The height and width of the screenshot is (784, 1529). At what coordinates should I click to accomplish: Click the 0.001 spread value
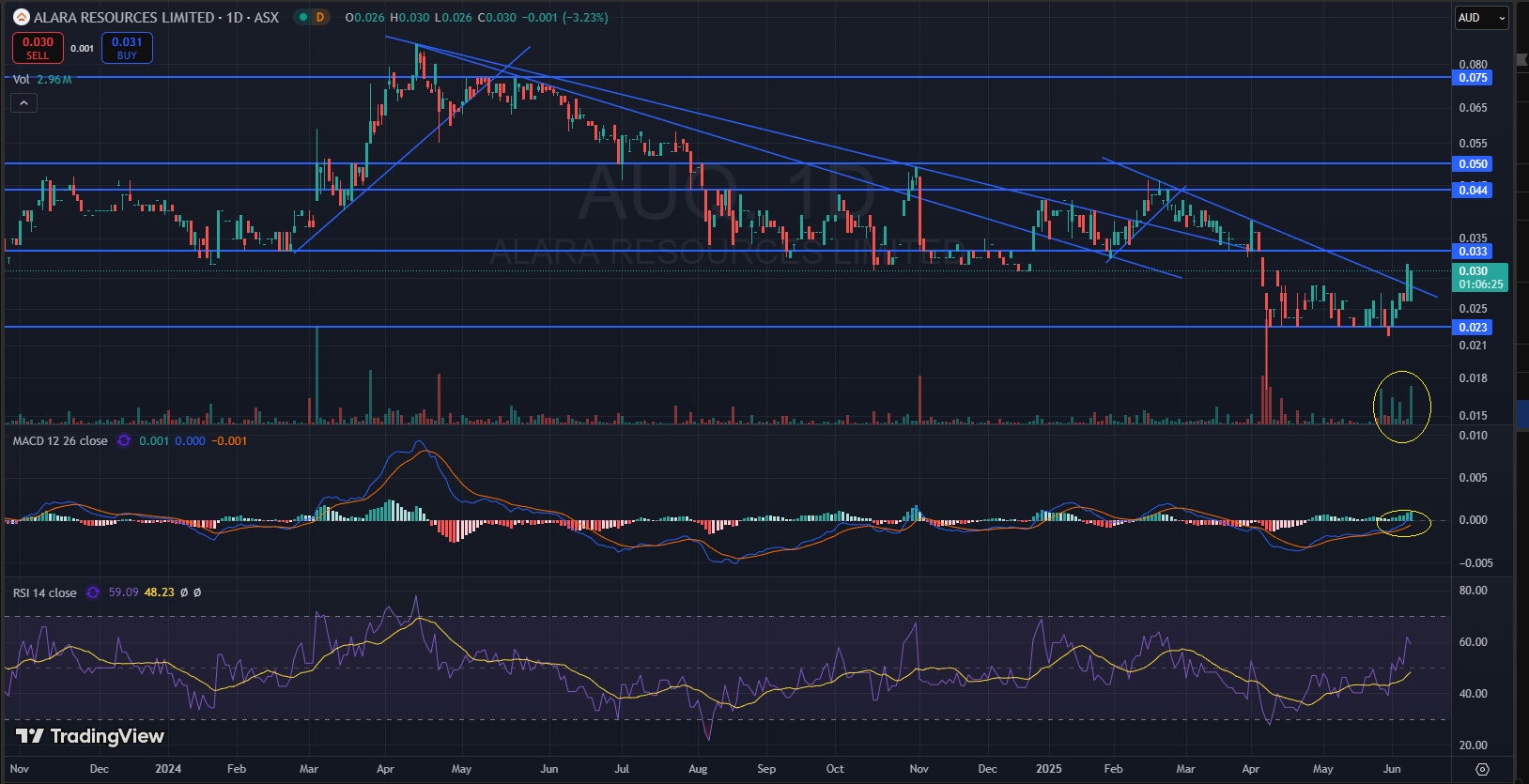[83, 48]
